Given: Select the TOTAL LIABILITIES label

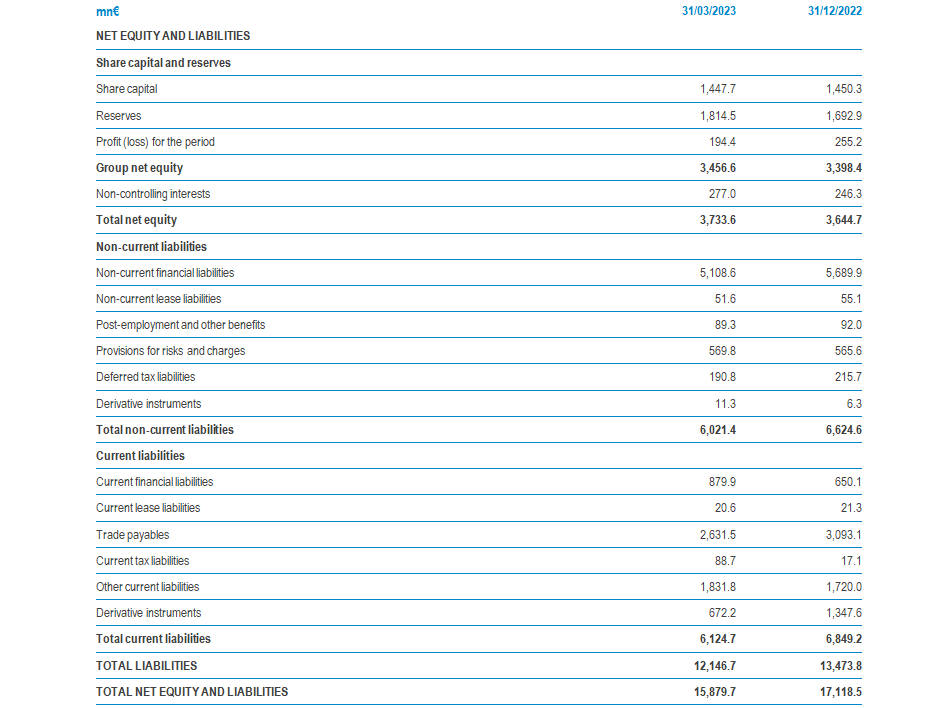Looking at the screenshot, I should [146, 666].
